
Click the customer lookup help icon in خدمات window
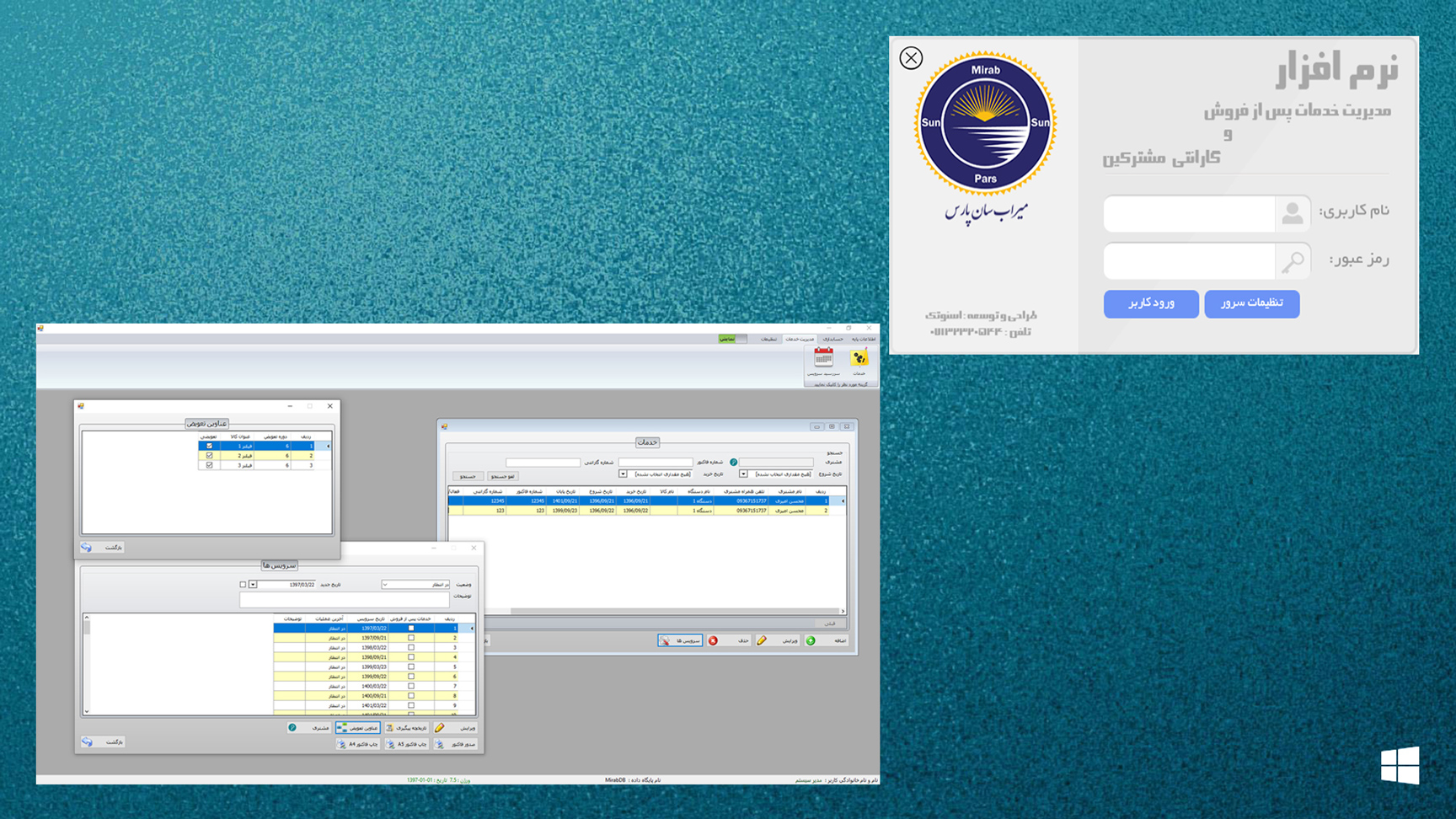coord(733,462)
